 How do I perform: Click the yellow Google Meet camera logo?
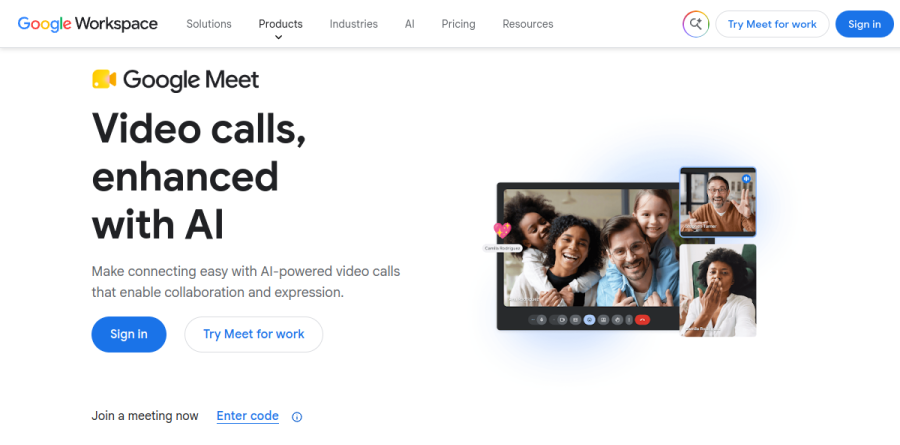click(x=104, y=79)
